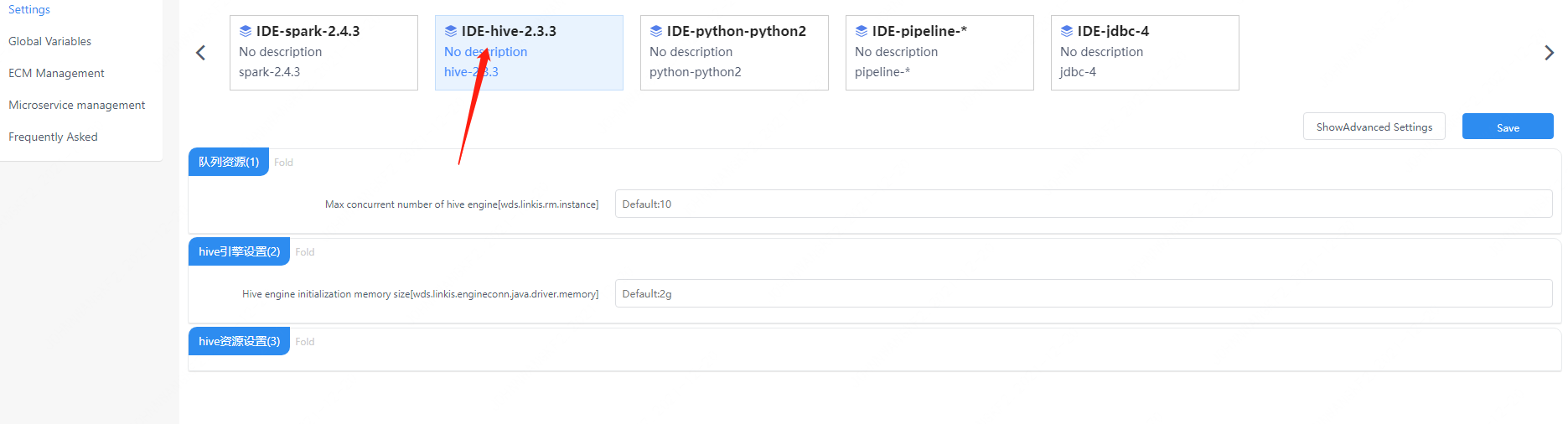Screen dimensions: 1568x424
Task: Click the IDE-jdbc-4 layers icon
Action: click(x=1067, y=31)
